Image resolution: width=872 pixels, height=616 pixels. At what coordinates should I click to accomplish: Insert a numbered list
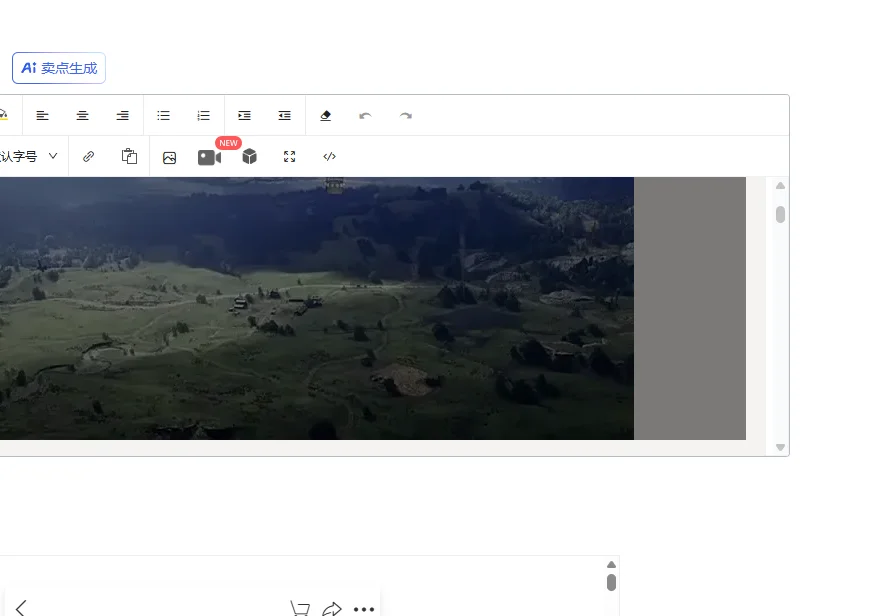(204, 116)
